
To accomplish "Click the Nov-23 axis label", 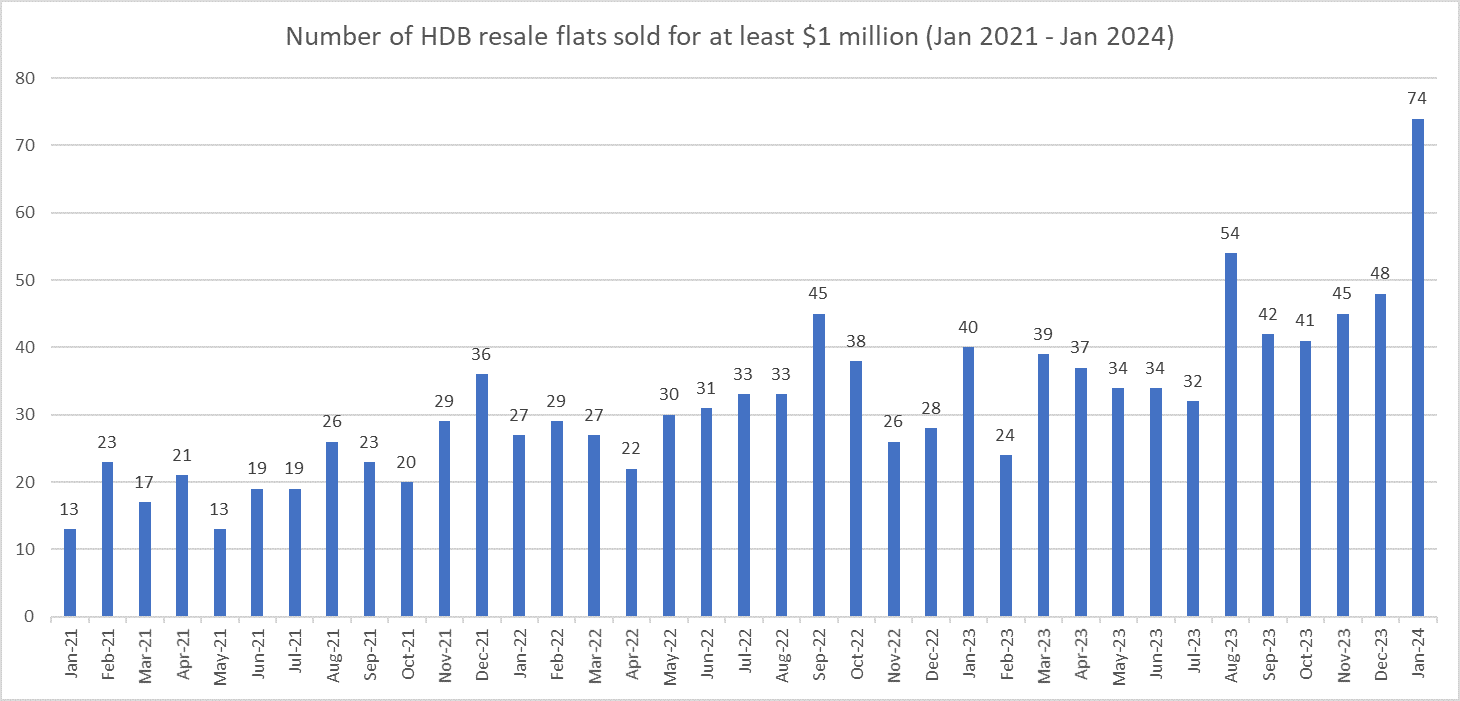I will point(1342,654).
